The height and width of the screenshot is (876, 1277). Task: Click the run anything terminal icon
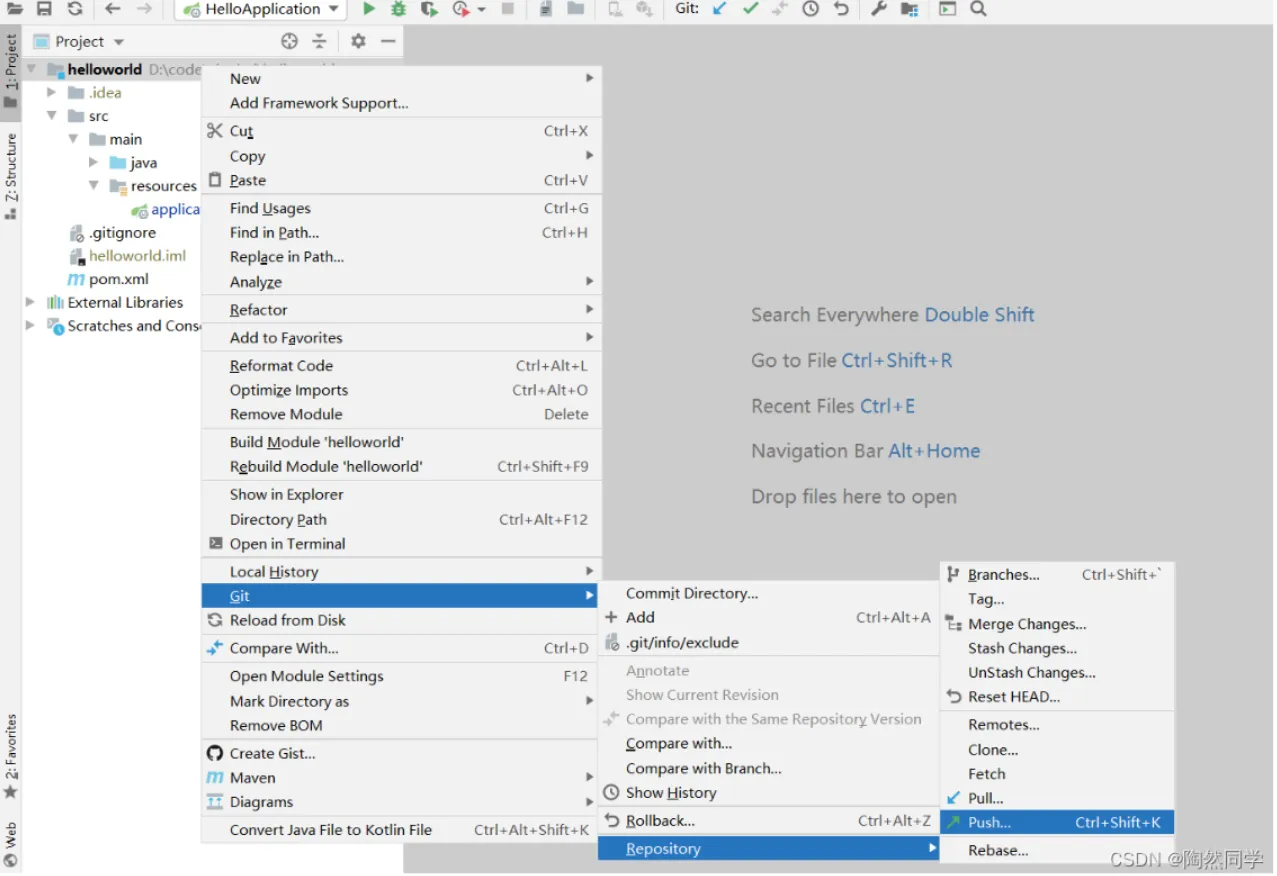(x=948, y=9)
